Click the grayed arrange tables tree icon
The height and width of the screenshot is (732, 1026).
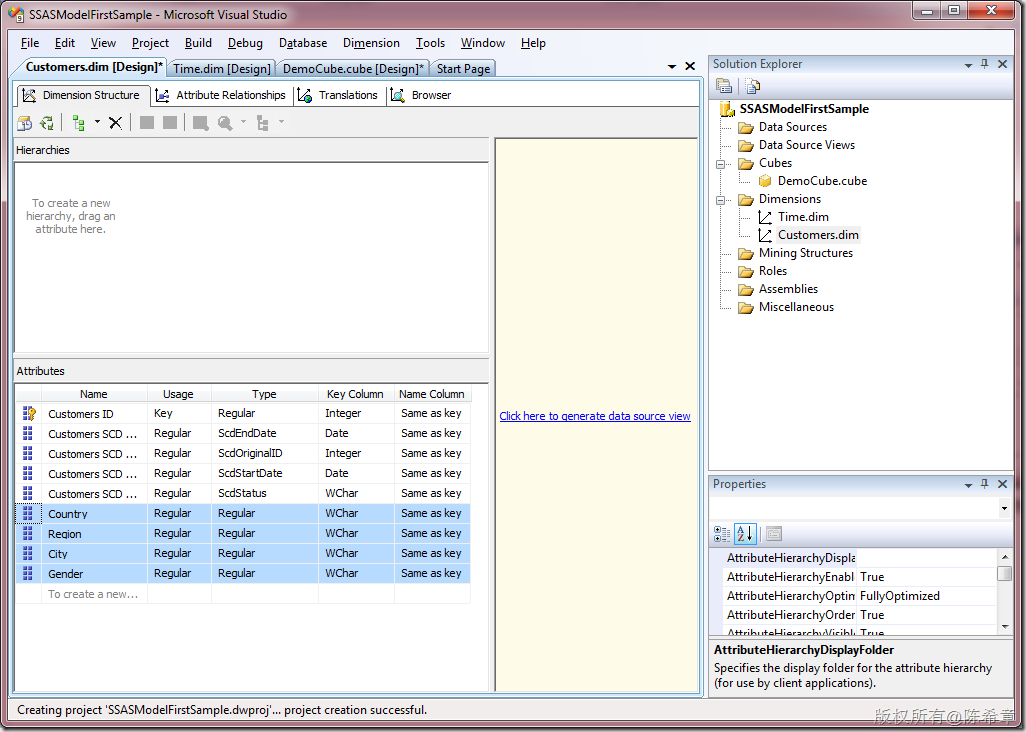[263, 123]
